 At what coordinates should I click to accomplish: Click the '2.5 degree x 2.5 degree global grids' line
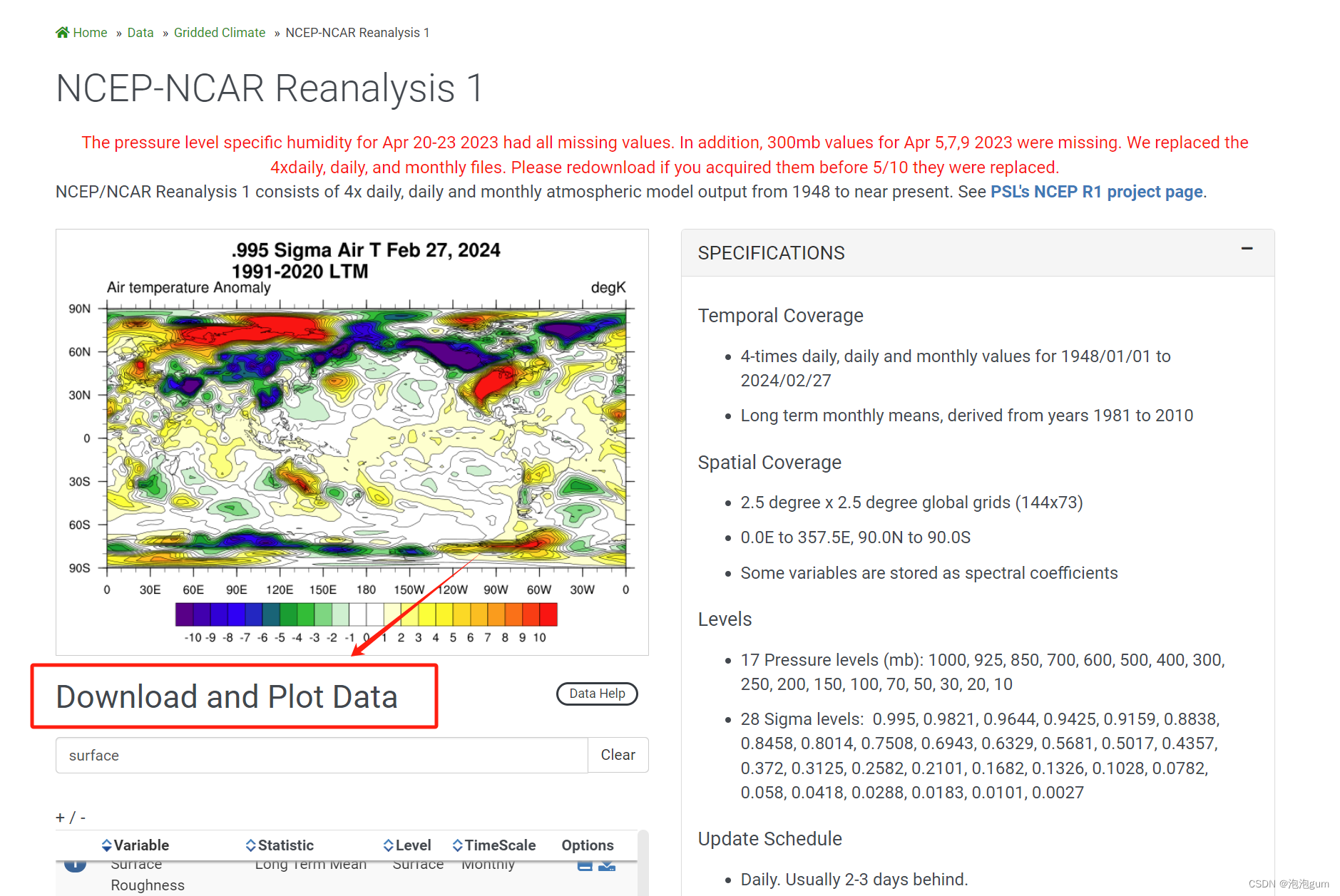click(x=911, y=503)
